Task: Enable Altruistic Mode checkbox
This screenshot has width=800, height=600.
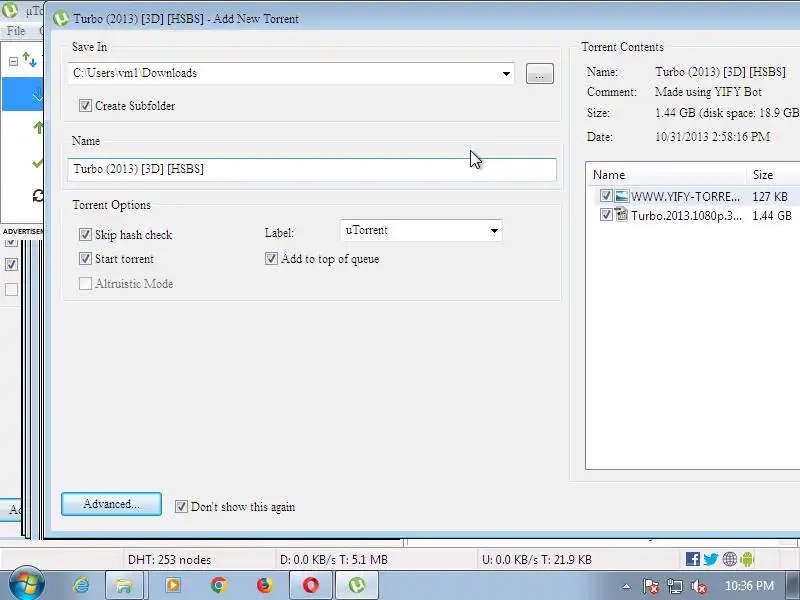Action: (85, 283)
